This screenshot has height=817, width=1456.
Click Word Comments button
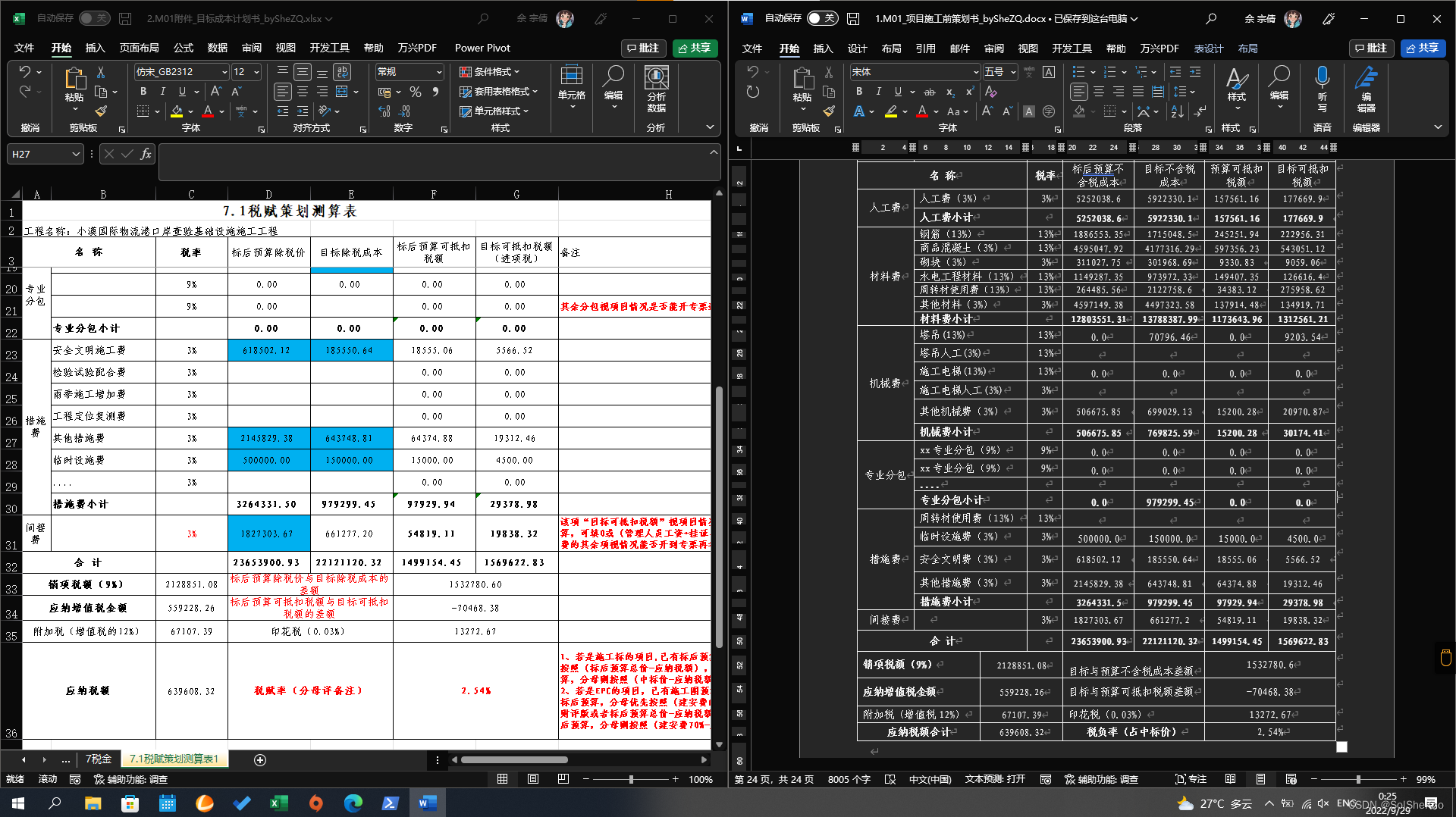(x=1371, y=48)
